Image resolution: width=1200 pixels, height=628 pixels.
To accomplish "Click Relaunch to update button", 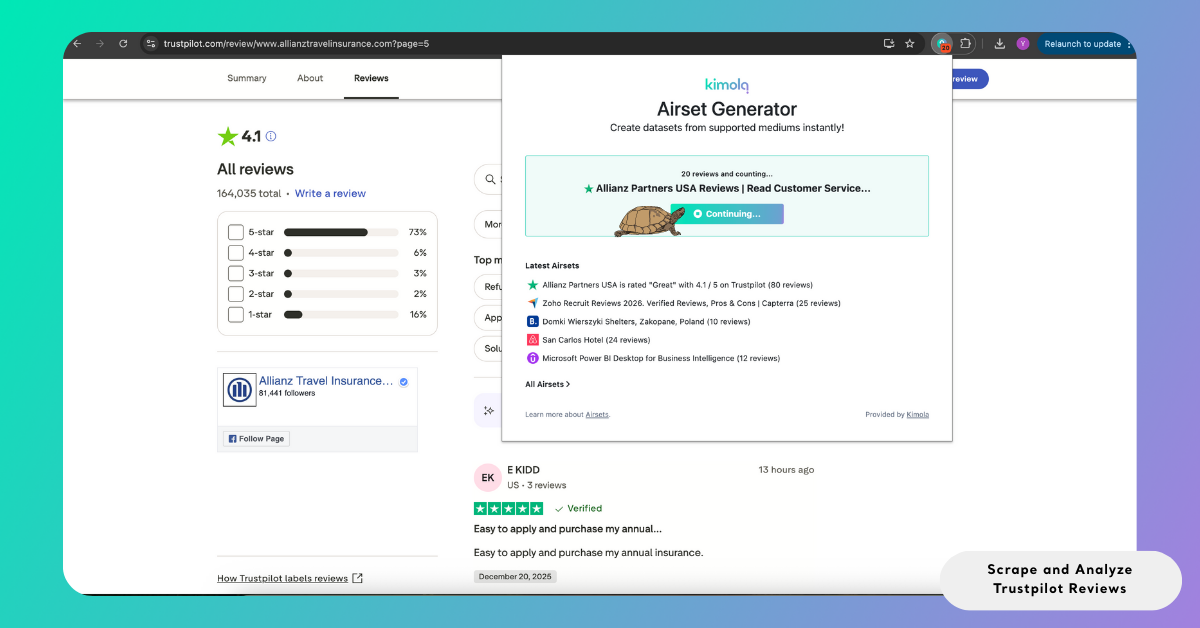I will point(1083,44).
